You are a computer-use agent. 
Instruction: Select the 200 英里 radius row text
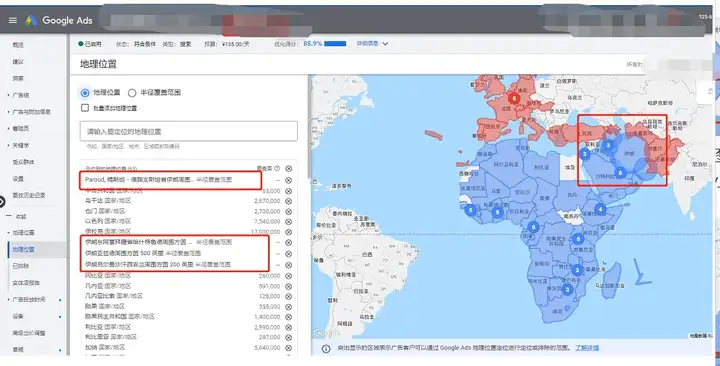click(x=158, y=265)
